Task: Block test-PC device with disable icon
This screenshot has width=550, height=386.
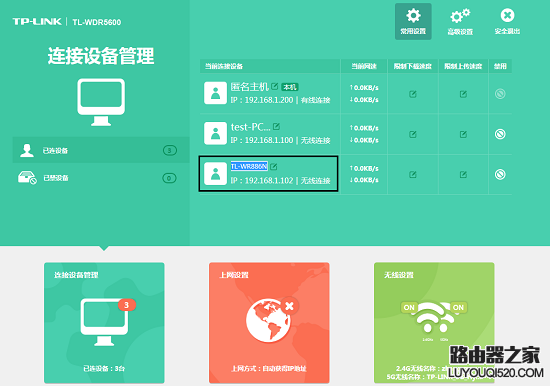Action: [x=500, y=134]
